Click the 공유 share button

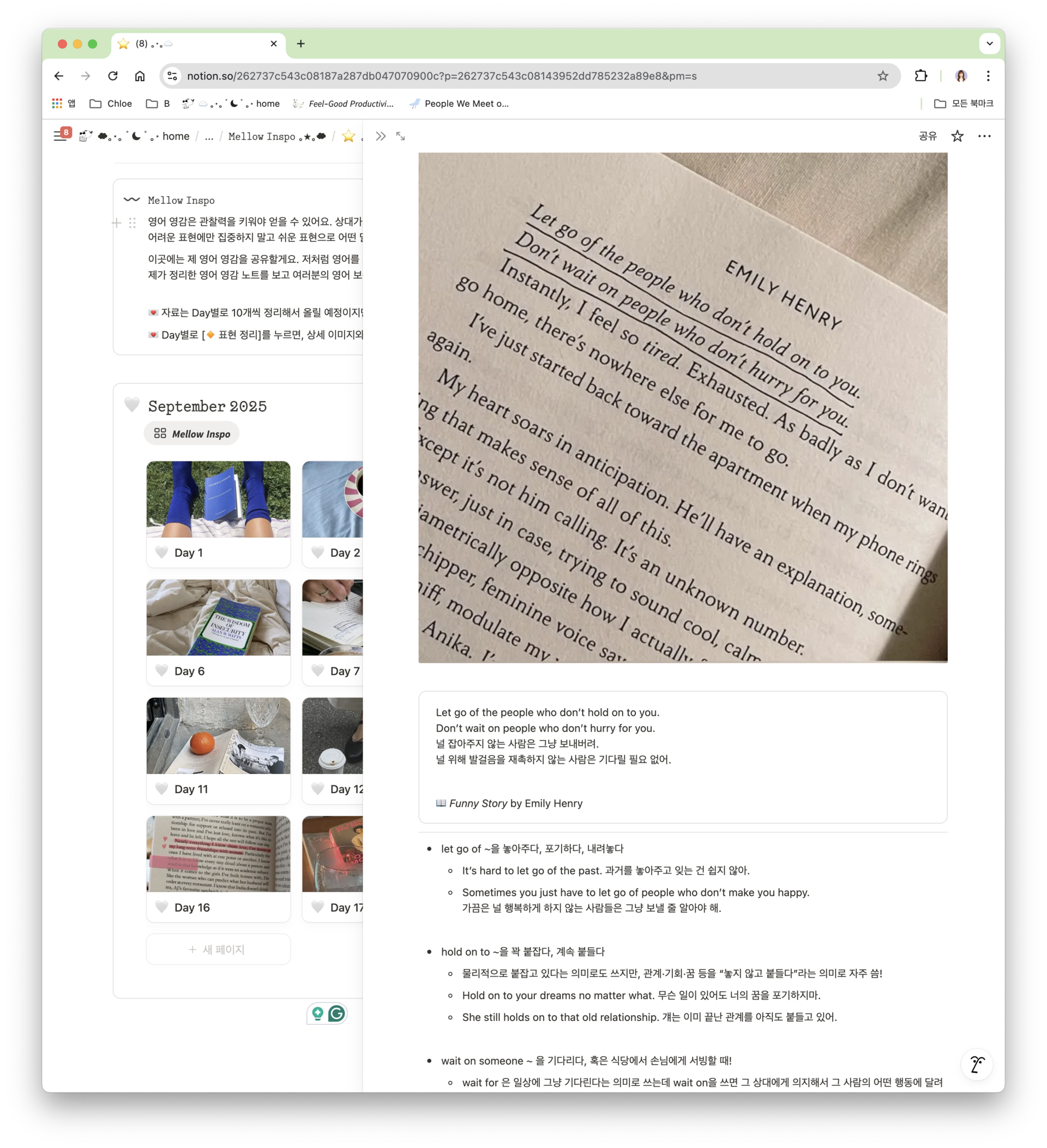tap(928, 136)
